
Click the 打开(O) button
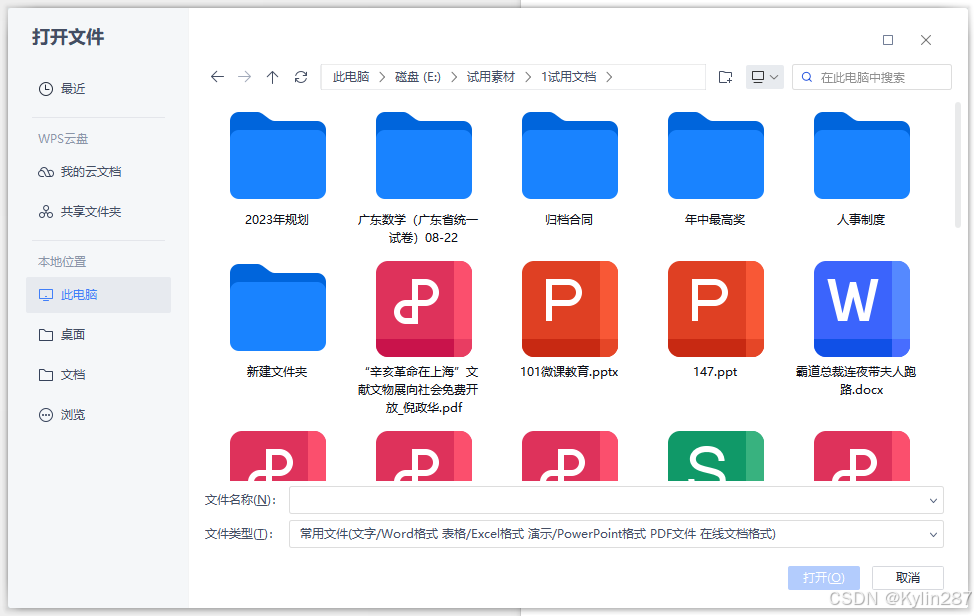pyautogui.click(x=824, y=578)
